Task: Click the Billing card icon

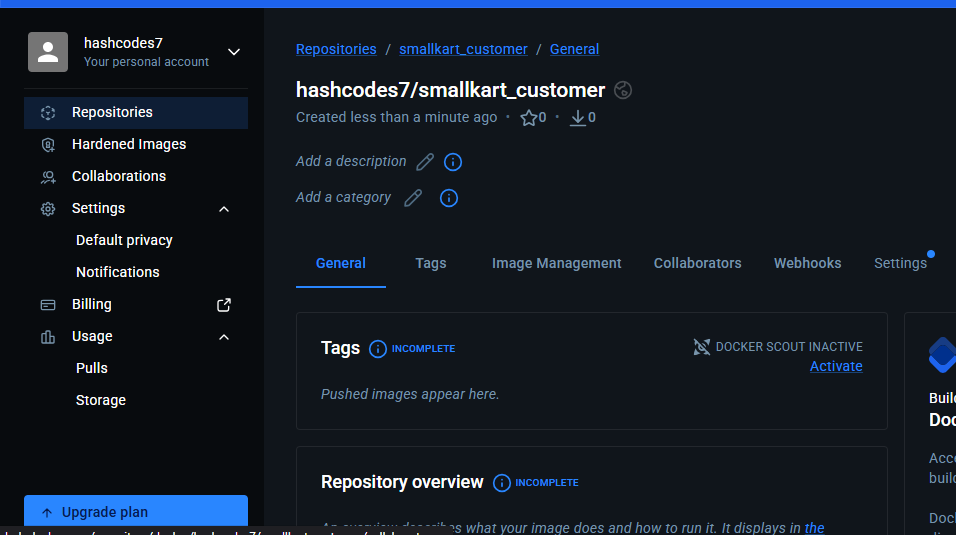Action: (48, 304)
